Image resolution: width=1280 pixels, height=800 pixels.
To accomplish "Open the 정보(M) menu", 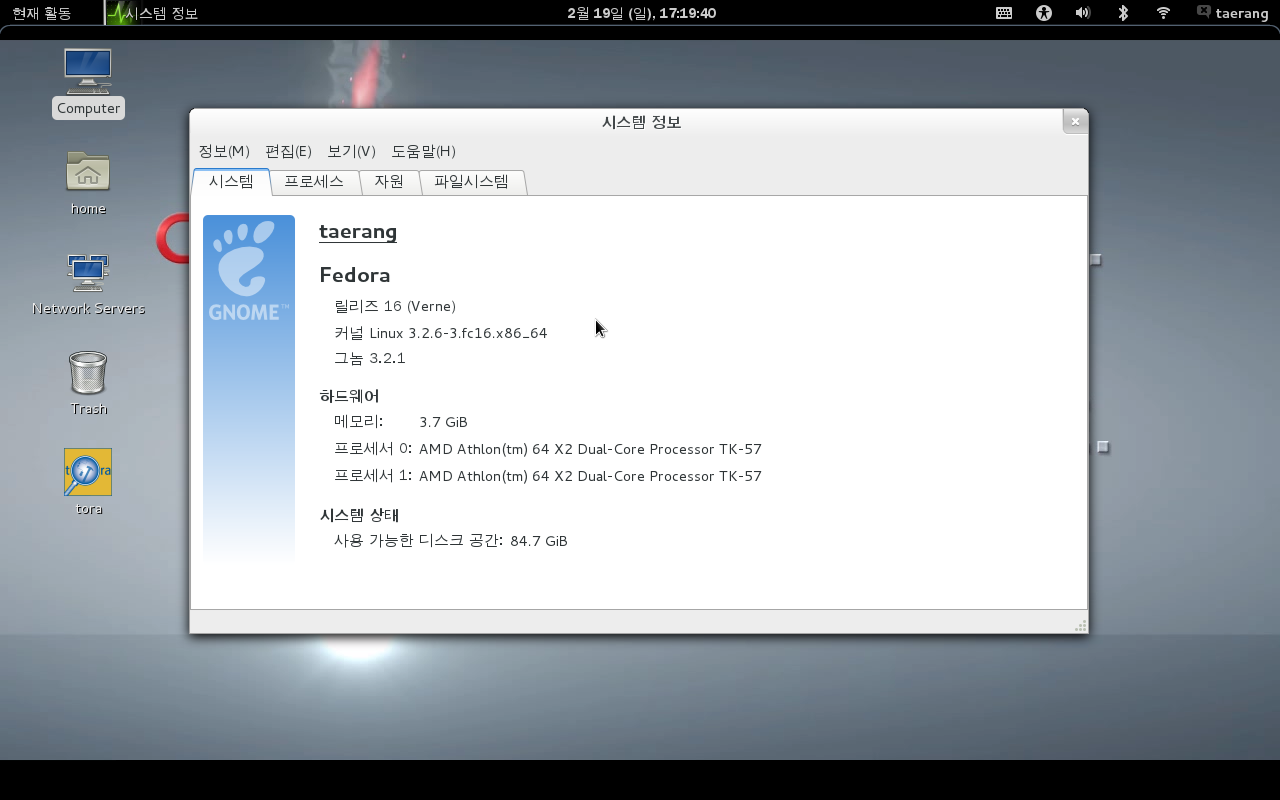I will (x=224, y=151).
